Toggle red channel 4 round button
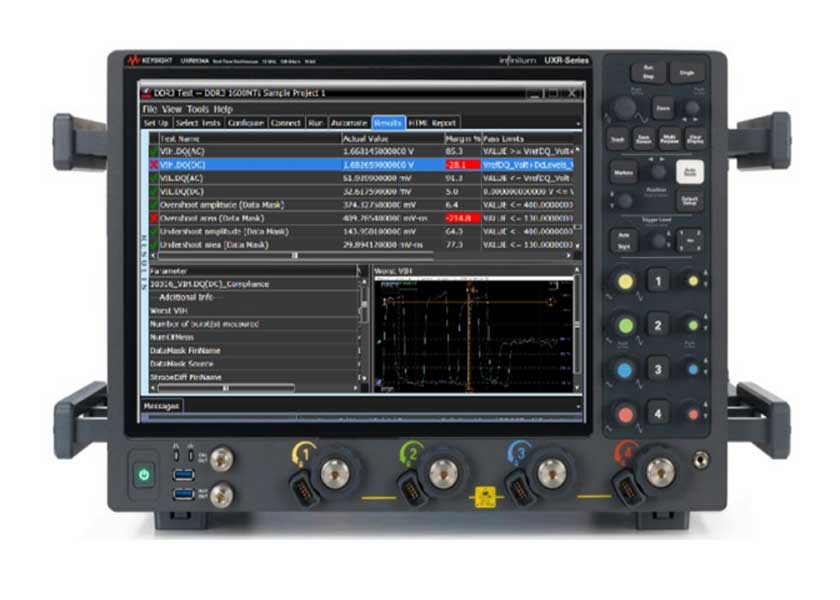Image resolution: width=840 pixels, height=600 pixels. pos(625,414)
